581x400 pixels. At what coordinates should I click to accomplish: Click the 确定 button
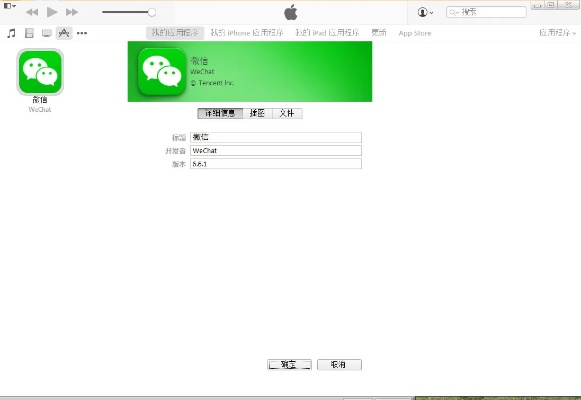[289, 365]
